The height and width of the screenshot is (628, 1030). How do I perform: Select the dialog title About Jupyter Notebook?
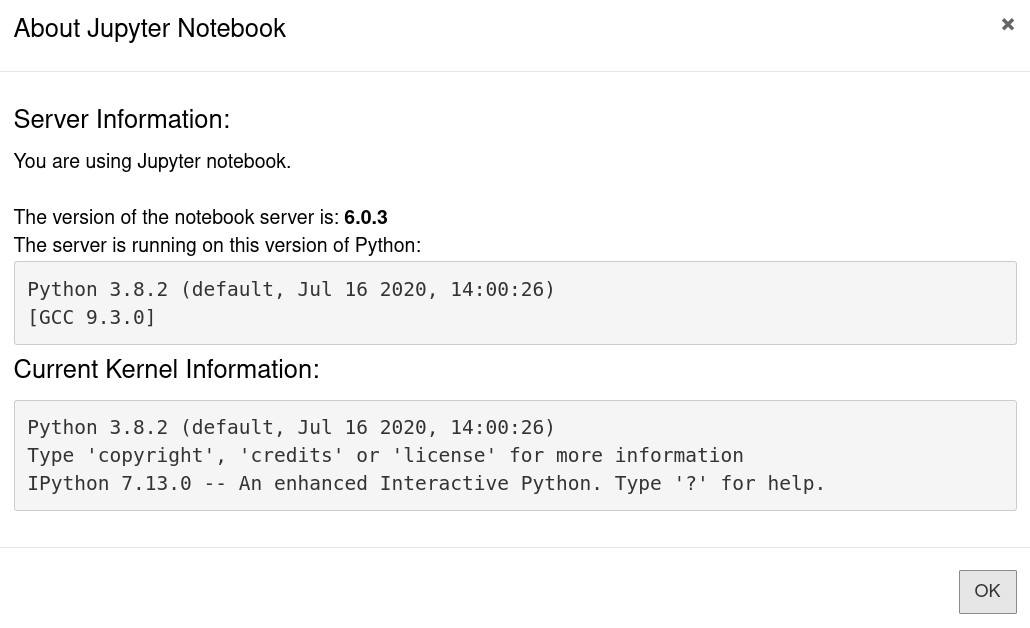click(150, 28)
